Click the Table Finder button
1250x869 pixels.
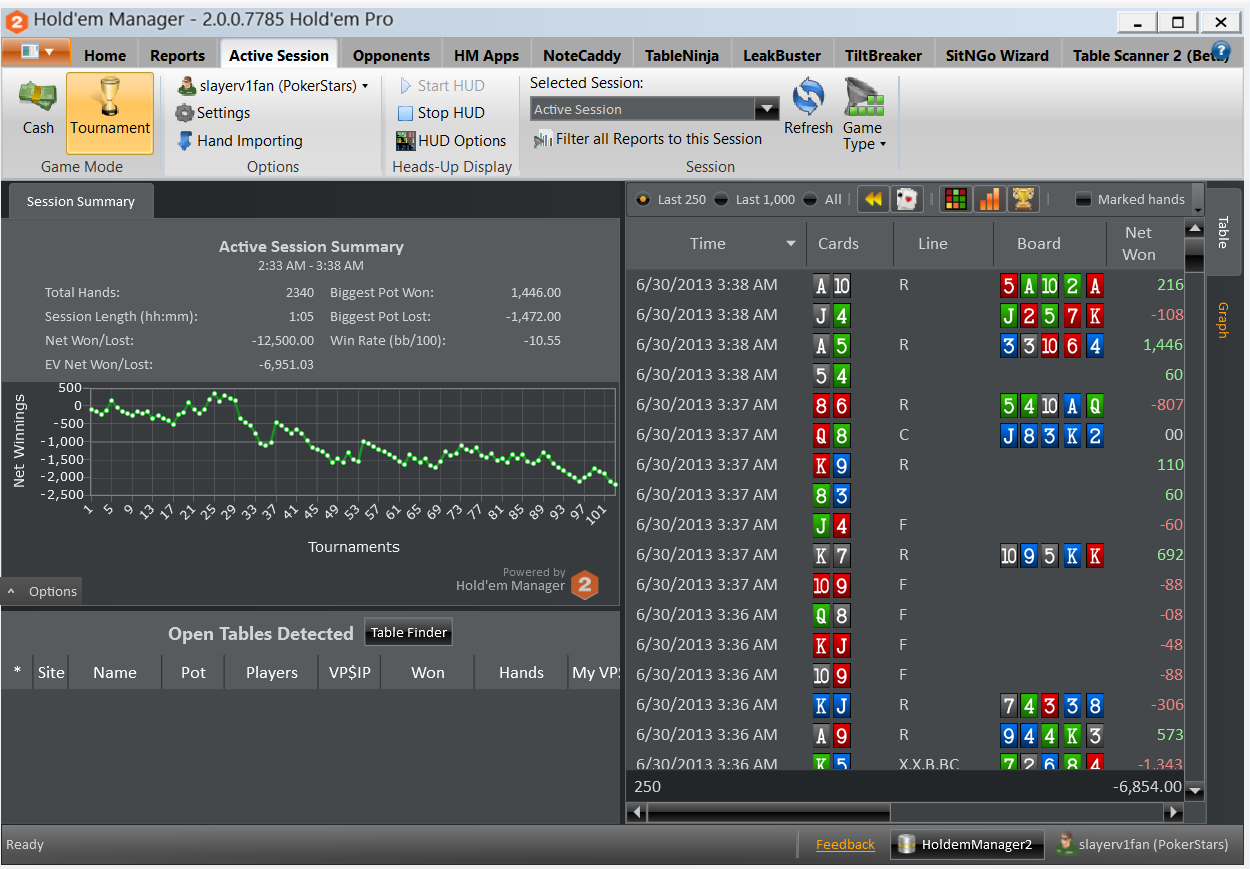click(408, 632)
